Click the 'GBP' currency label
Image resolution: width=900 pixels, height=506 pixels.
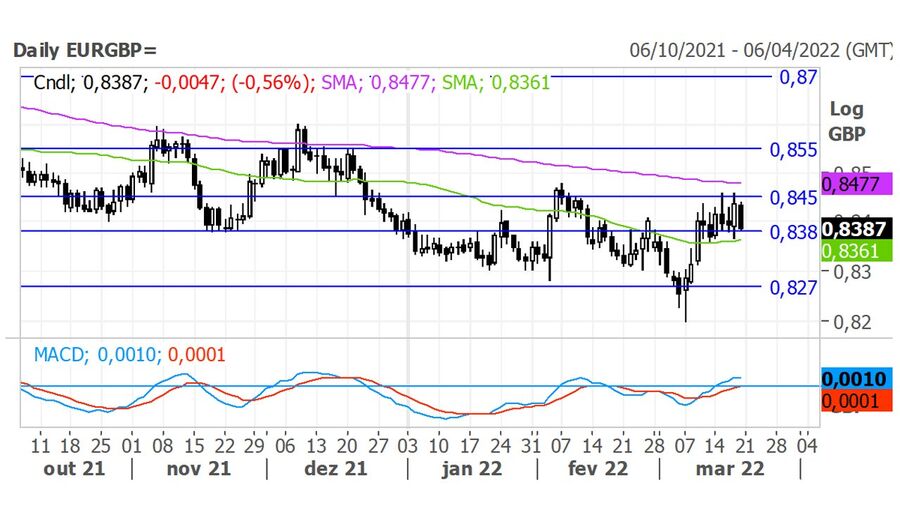click(x=847, y=134)
